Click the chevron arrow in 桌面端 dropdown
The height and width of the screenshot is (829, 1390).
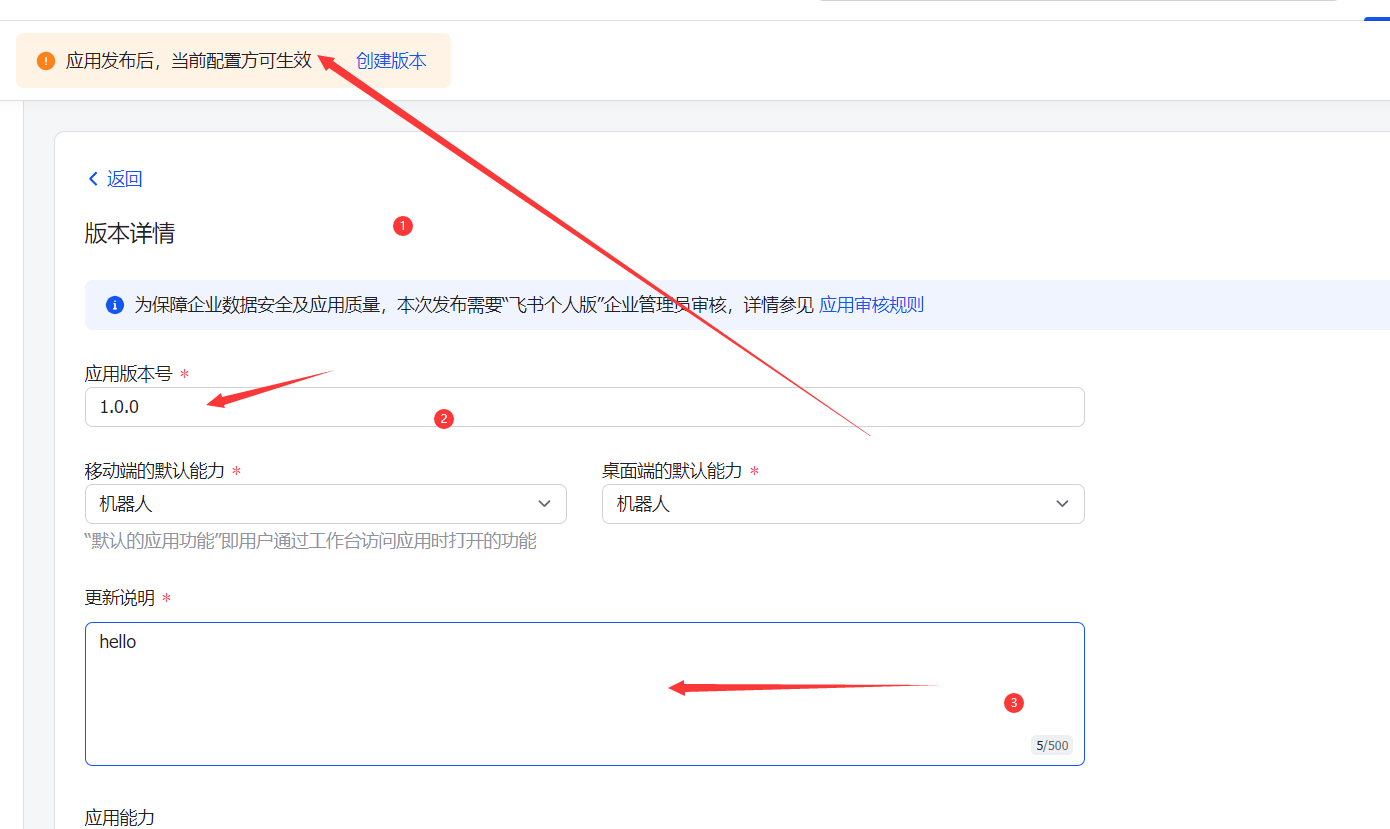point(1062,504)
